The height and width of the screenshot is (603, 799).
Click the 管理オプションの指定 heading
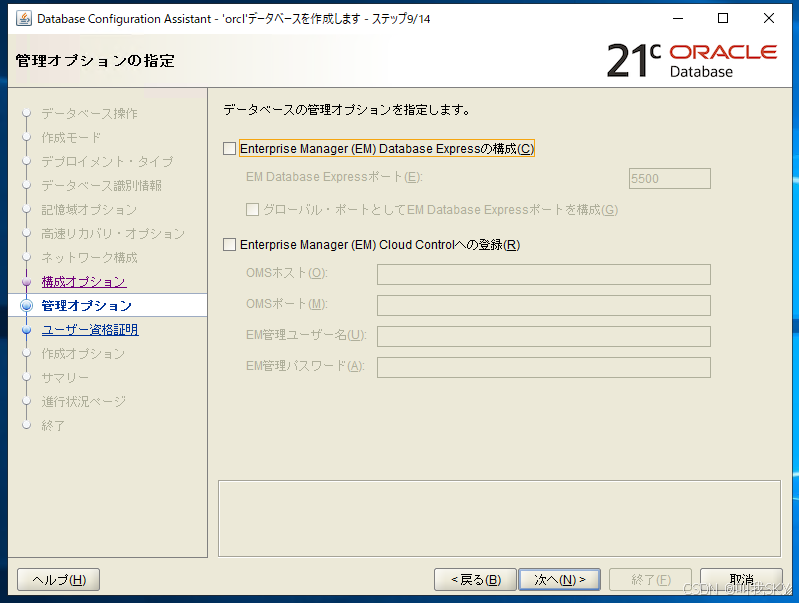(95, 61)
